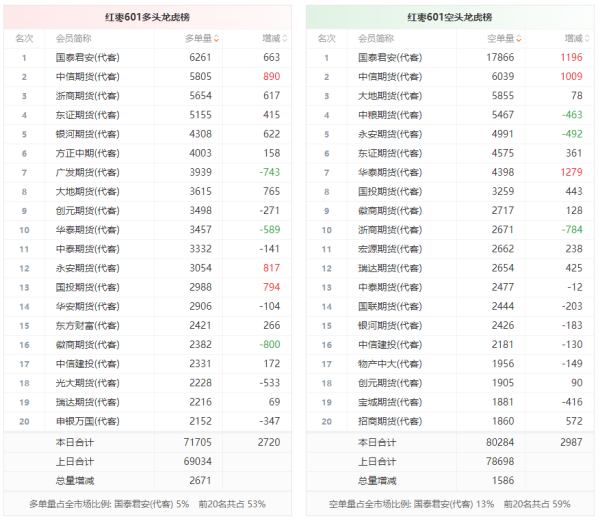The width and height of the screenshot is (600, 521).
Task: Select 华泰期货(代客) in long table
Action: [88, 230]
